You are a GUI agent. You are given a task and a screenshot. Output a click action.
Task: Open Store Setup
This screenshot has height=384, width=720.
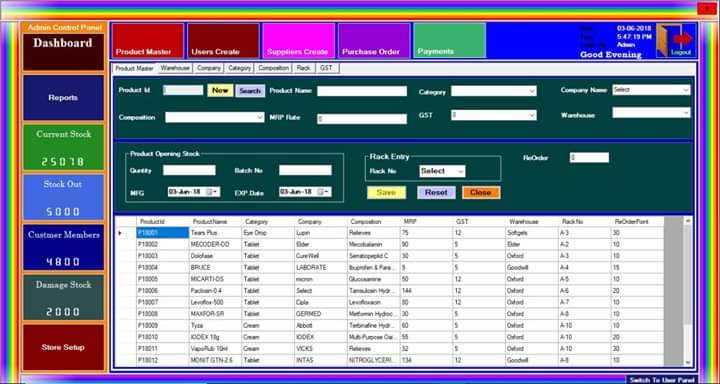(63, 348)
